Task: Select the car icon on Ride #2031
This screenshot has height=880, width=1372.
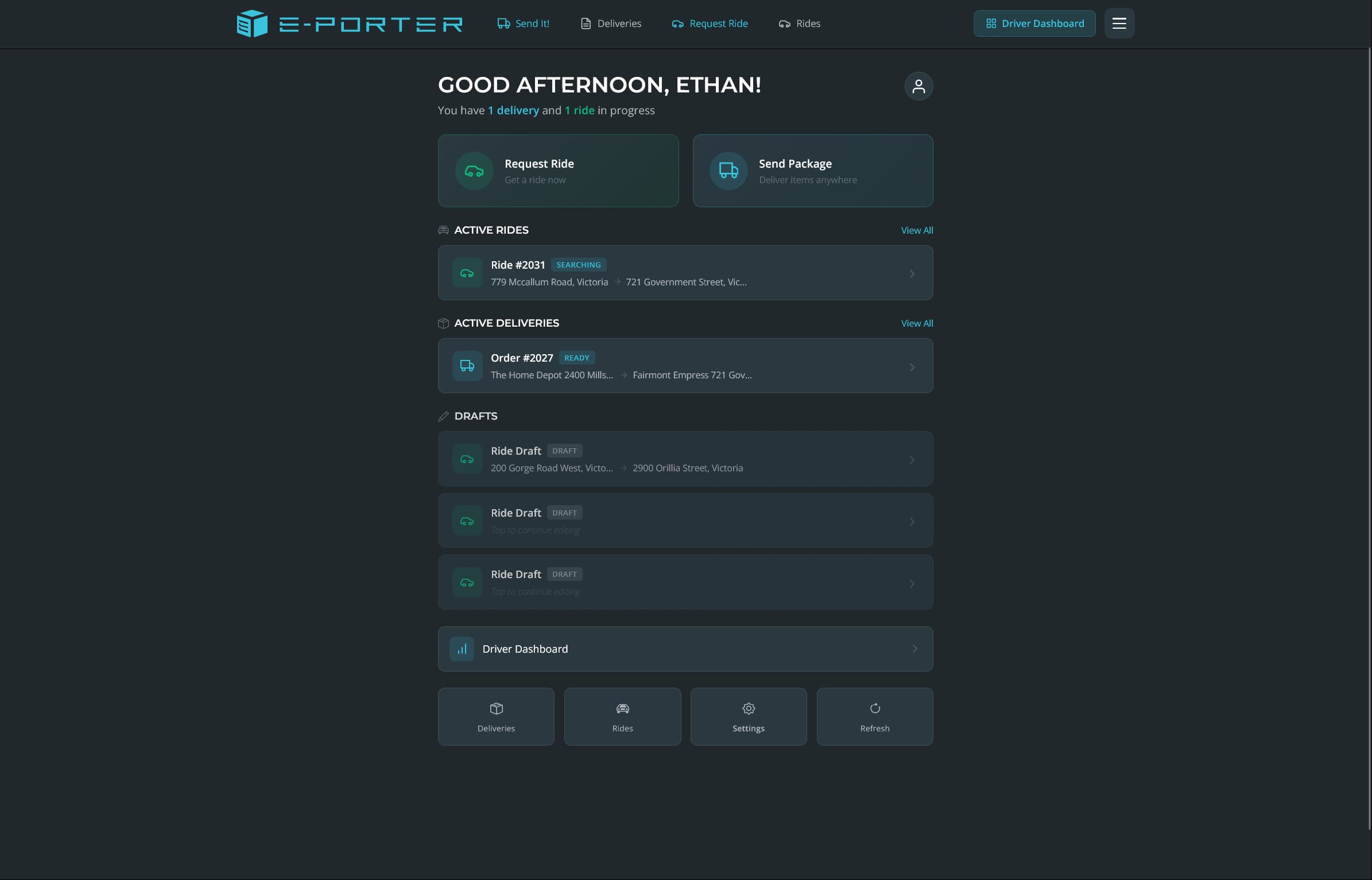Action: pyautogui.click(x=467, y=273)
